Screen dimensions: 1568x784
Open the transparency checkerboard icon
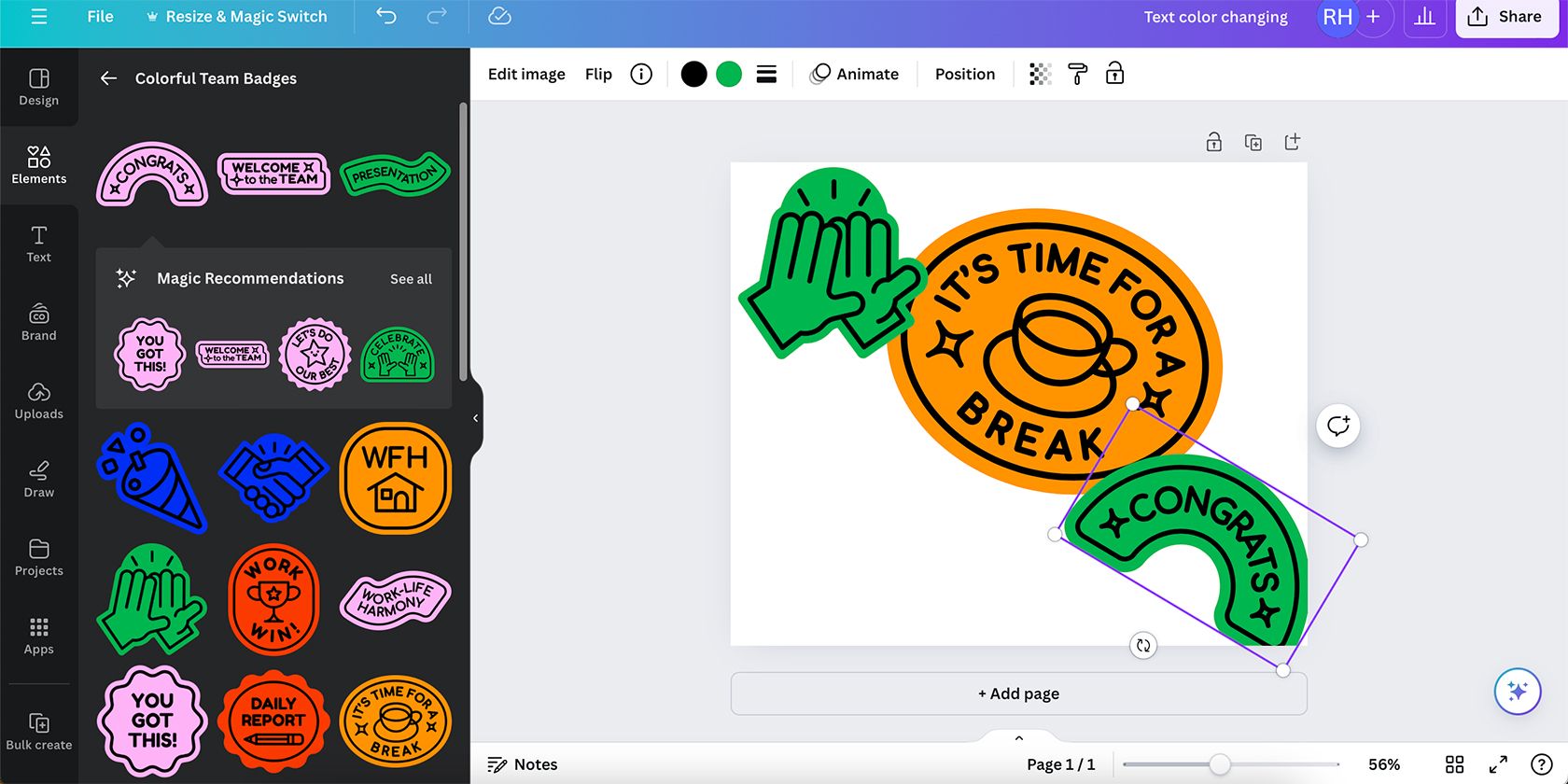[x=1040, y=74]
